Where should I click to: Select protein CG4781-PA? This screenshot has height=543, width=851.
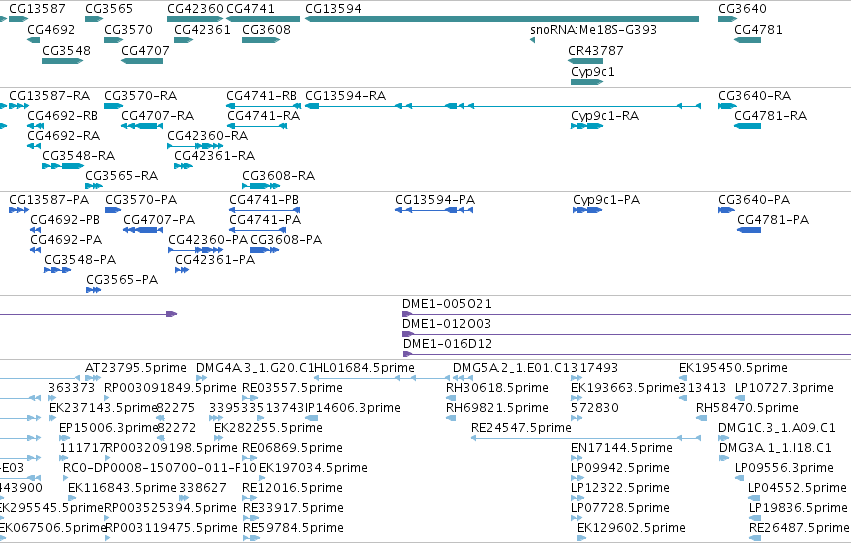(749, 230)
